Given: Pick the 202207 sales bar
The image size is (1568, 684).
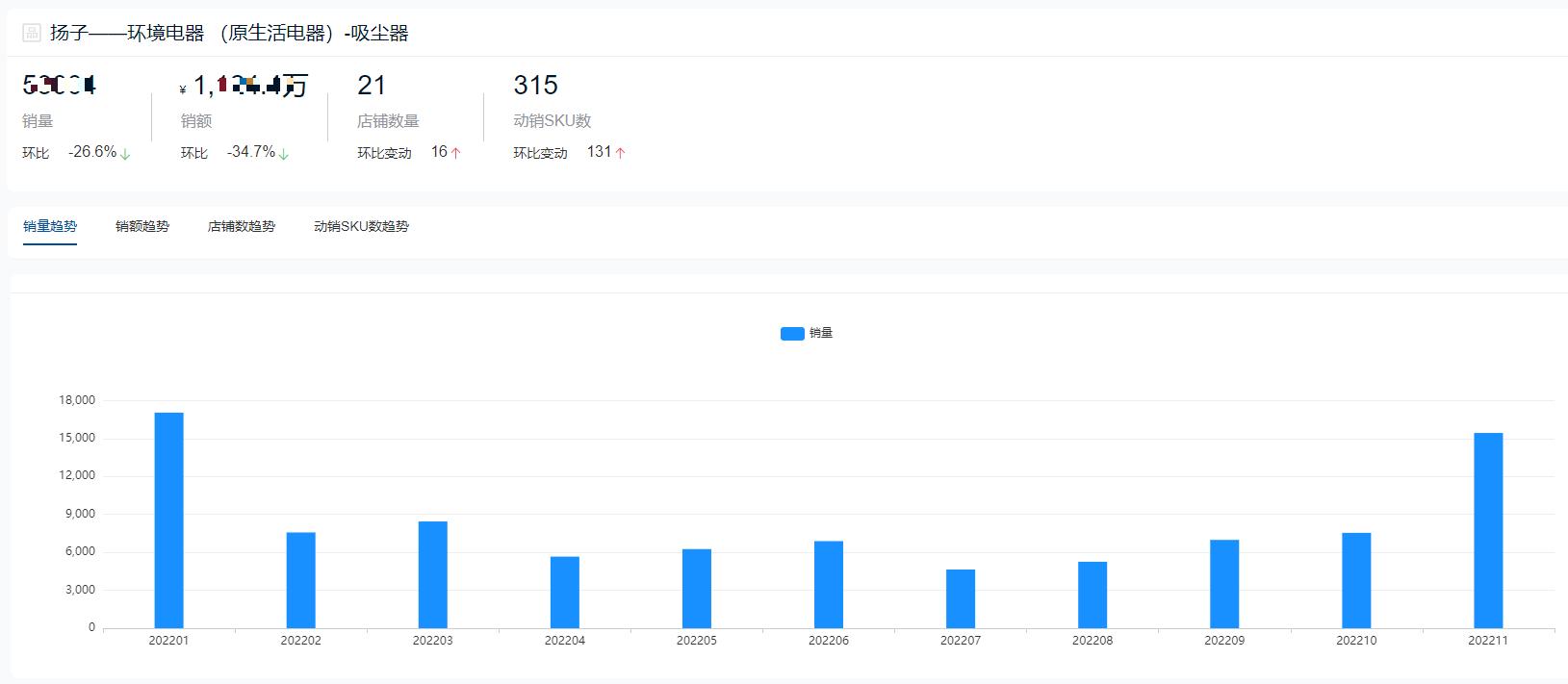Looking at the screenshot, I should (x=961, y=598).
